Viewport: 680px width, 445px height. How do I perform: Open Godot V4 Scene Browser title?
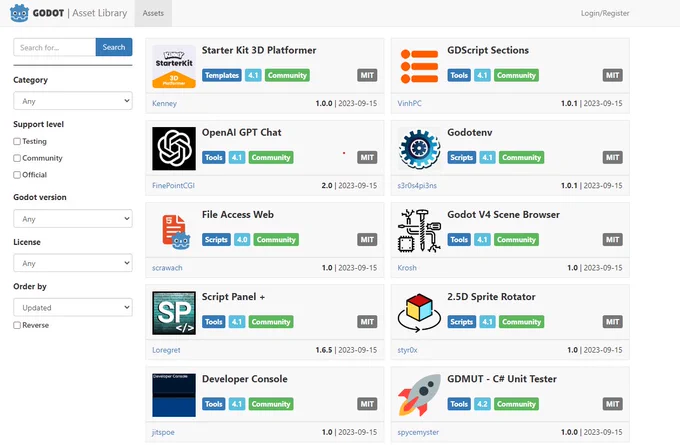point(503,214)
